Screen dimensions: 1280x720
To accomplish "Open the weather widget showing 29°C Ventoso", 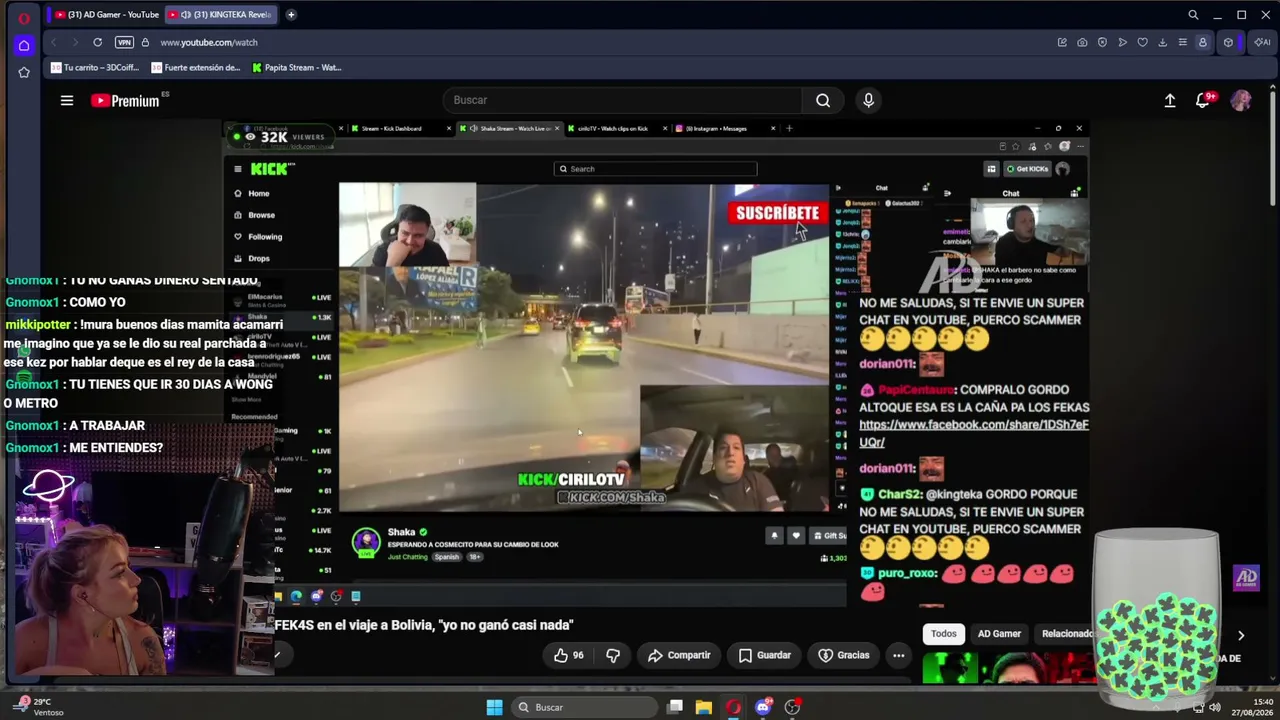I will tap(38, 707).
